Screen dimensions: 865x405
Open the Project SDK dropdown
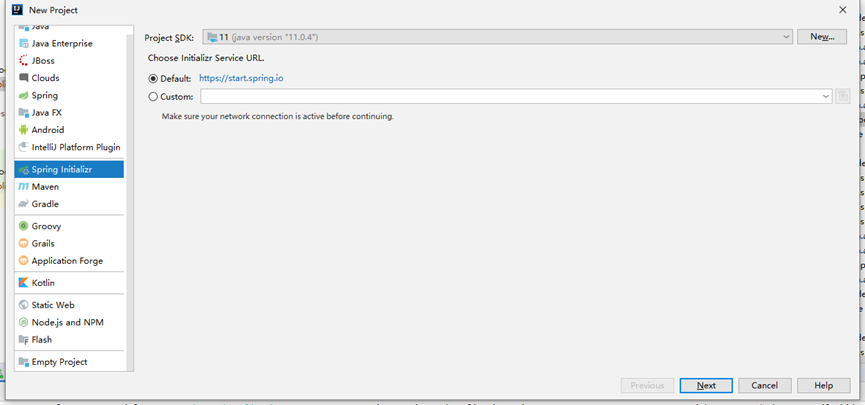498,37
